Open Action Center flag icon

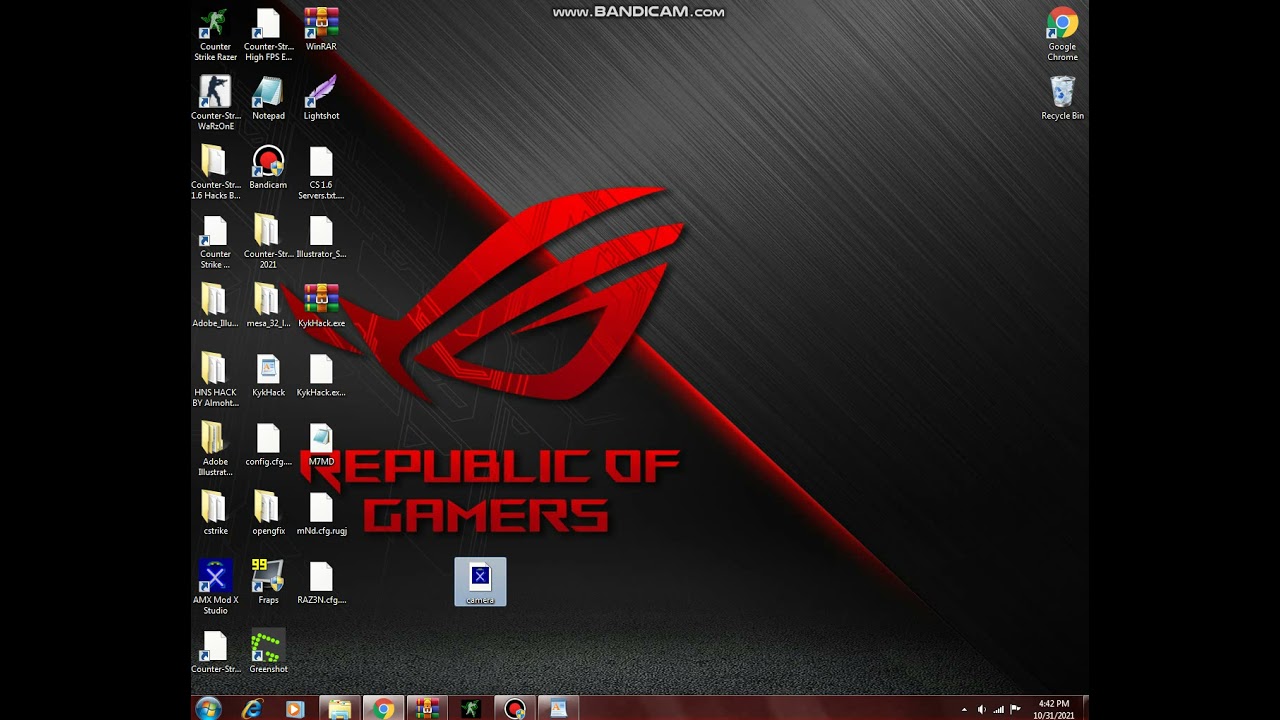pyautogui.click(x=1015, y=710)
